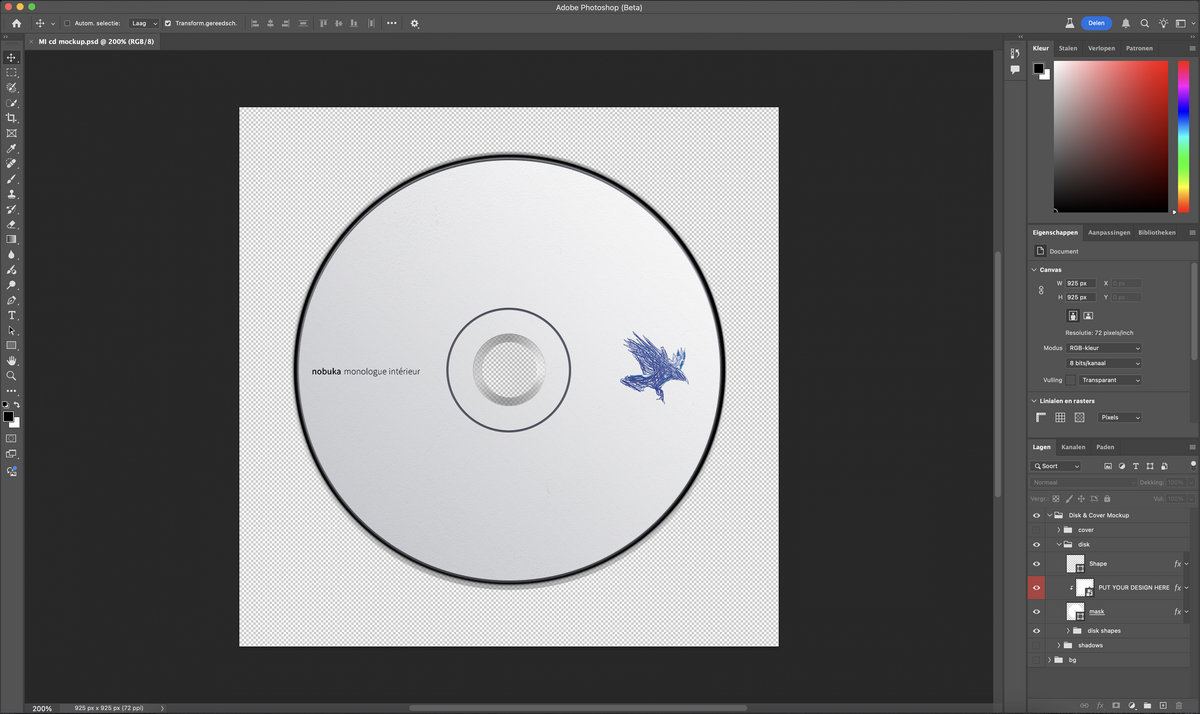Image resolution: width=1200 pixels, height=714 pixels.
Task: Click the Home icon in options bar
Action: pos(16,23)
